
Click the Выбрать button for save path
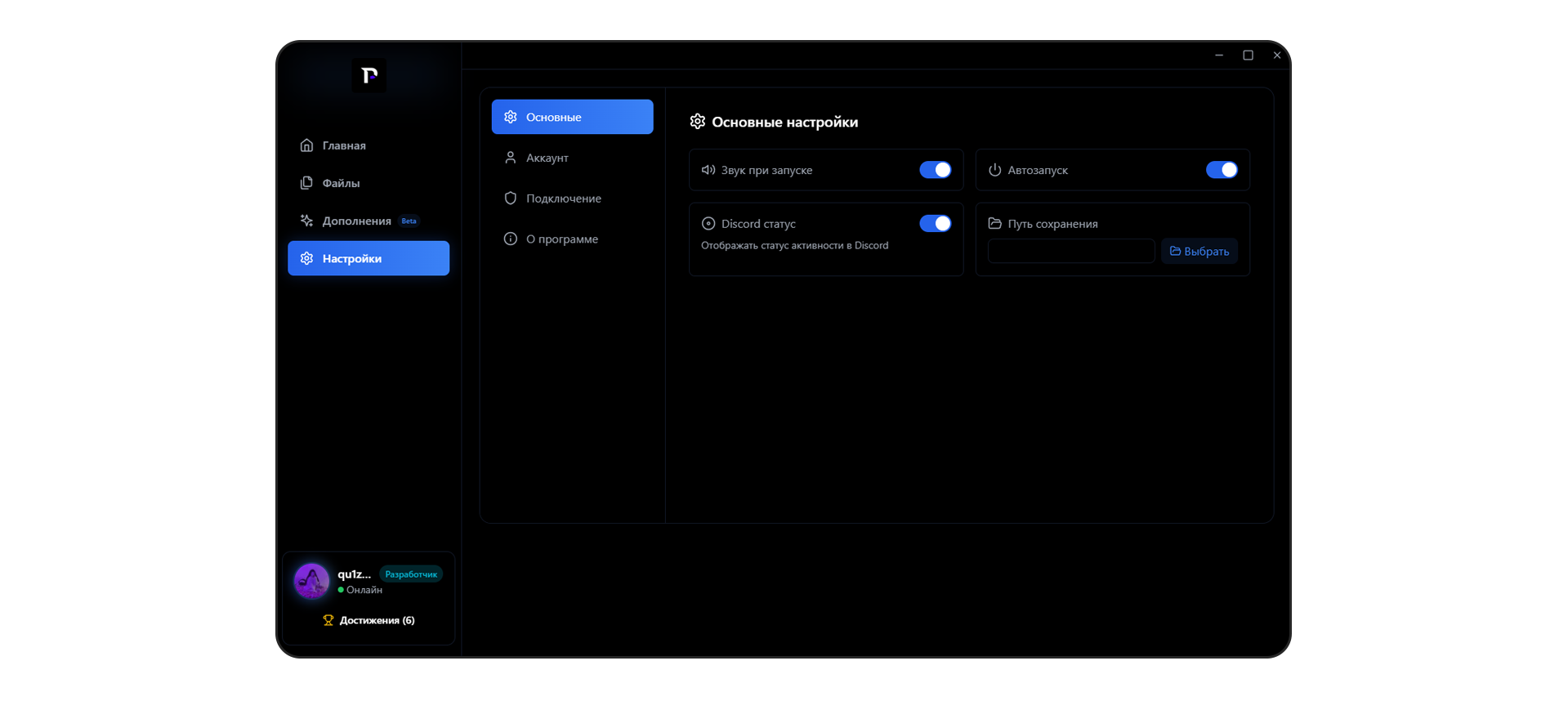[1199, 251]
